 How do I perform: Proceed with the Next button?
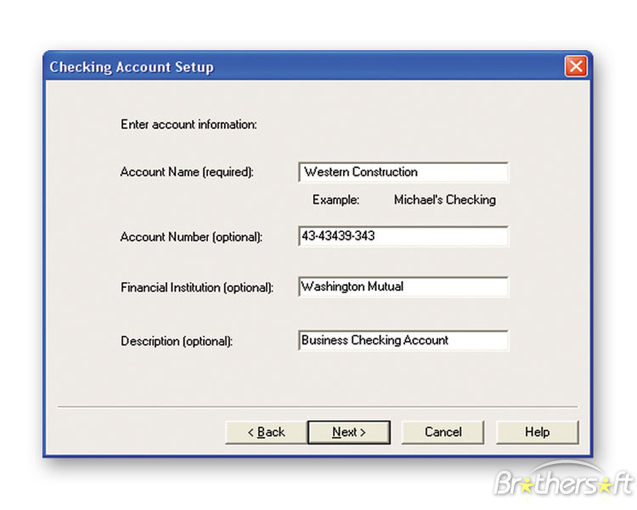tap(348, 432)
